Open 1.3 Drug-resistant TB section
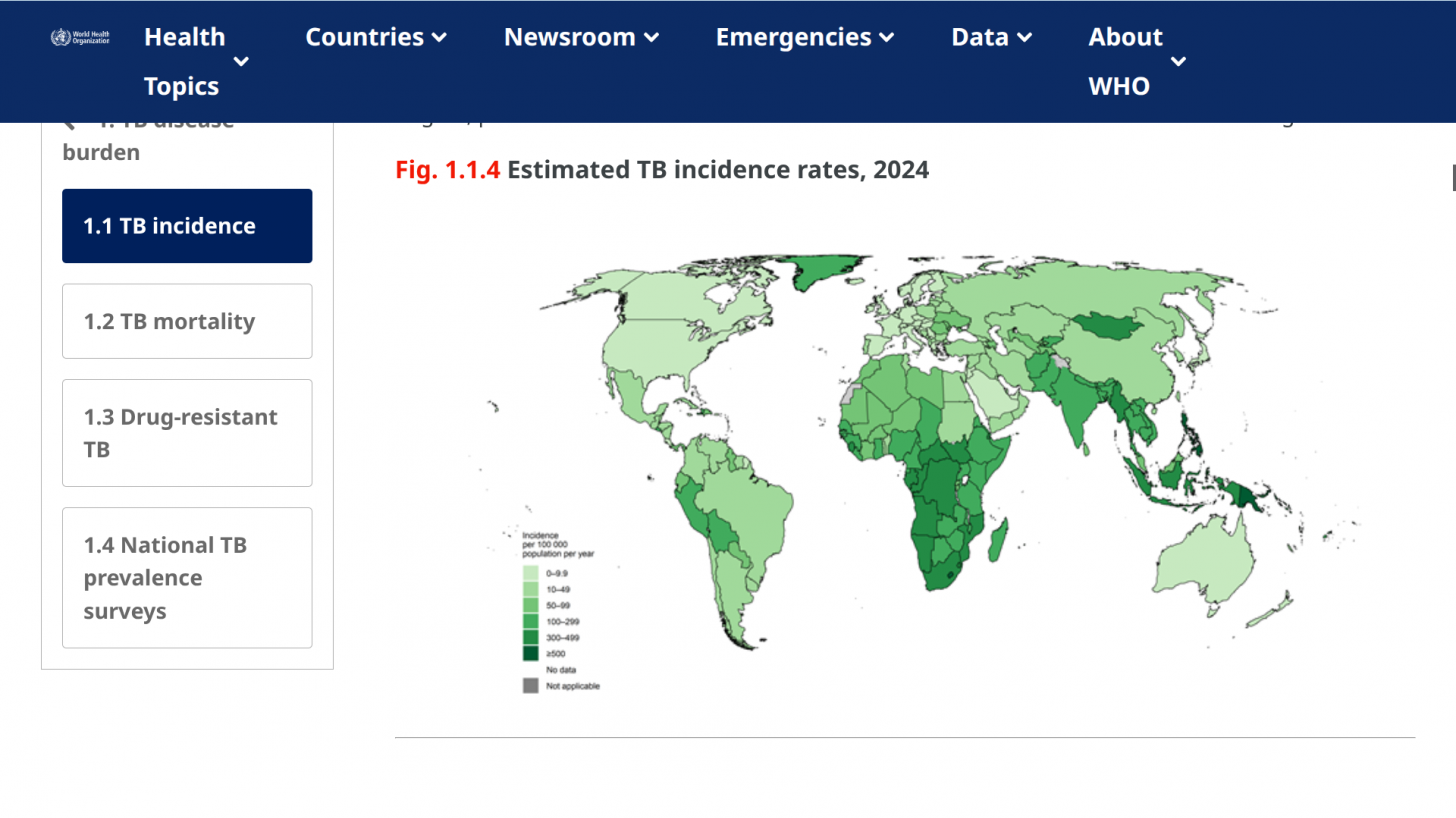 pos(187,433)
